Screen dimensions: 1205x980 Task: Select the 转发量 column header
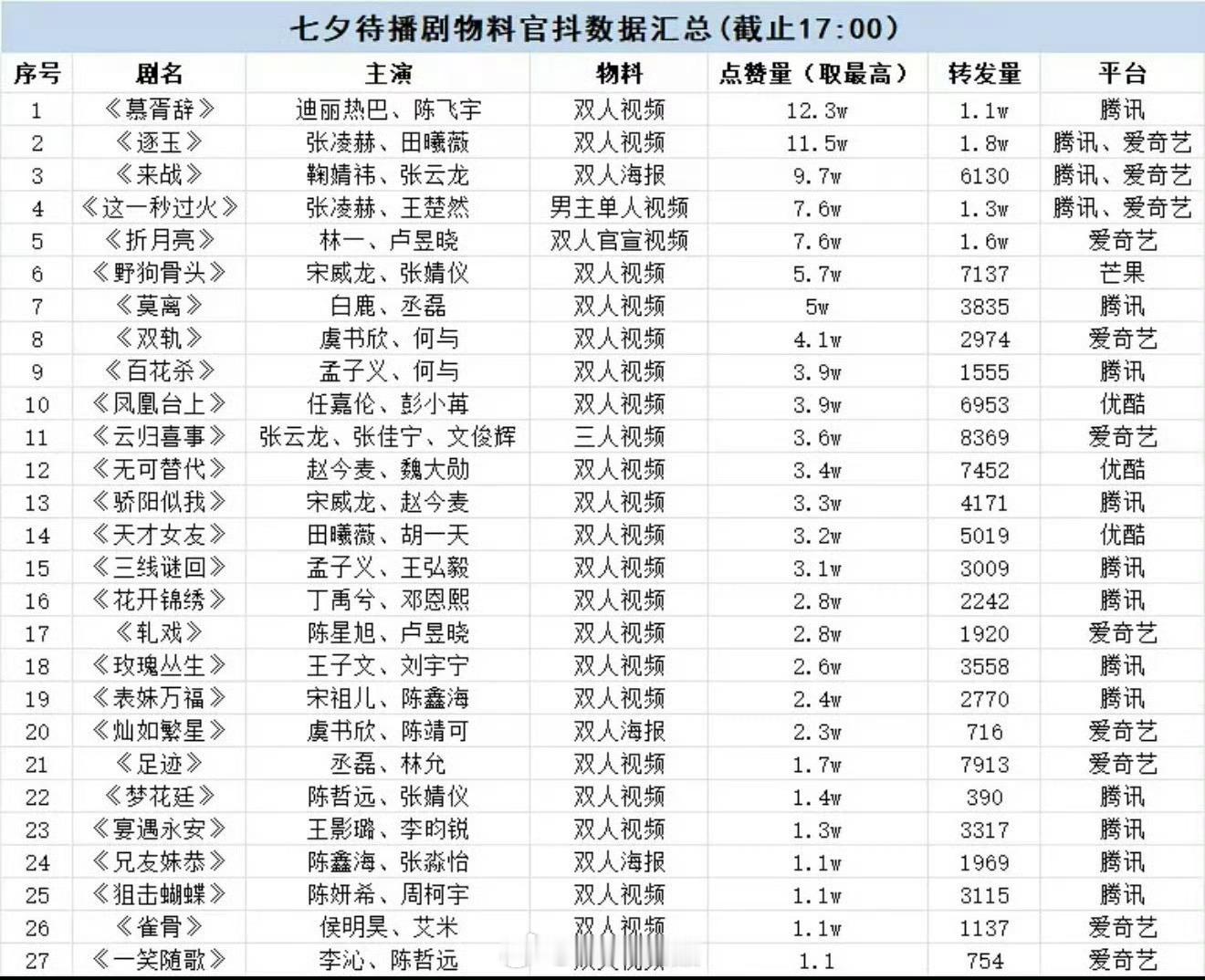point(984,74)
